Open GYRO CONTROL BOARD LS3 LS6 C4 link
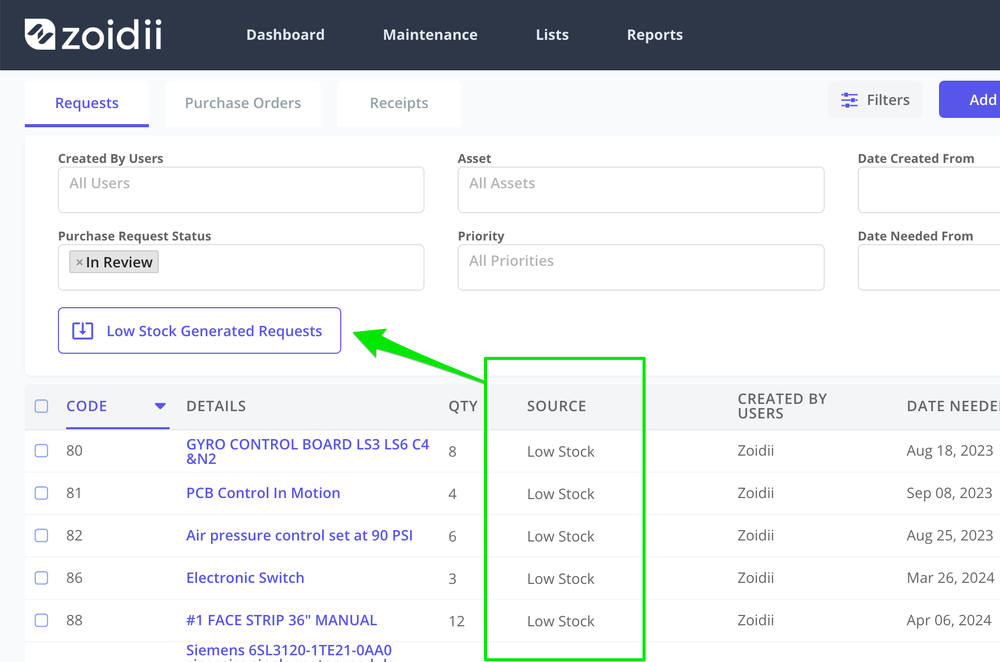Image resolution: width=1000 pixels, height=662 pixels. pos(307,451)
